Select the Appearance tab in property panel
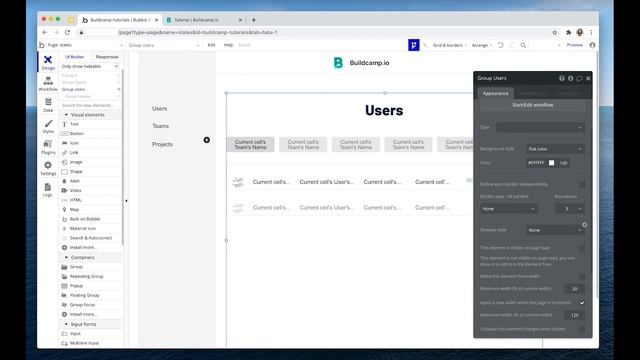640x360 pixels. coord(496,93)
